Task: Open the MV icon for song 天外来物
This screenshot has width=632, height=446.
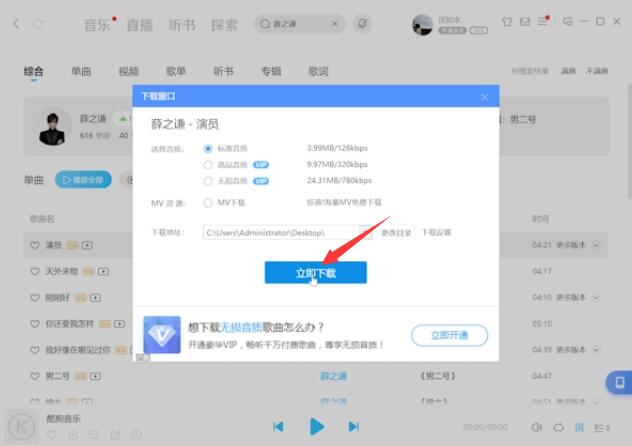Action: [103, 272]
